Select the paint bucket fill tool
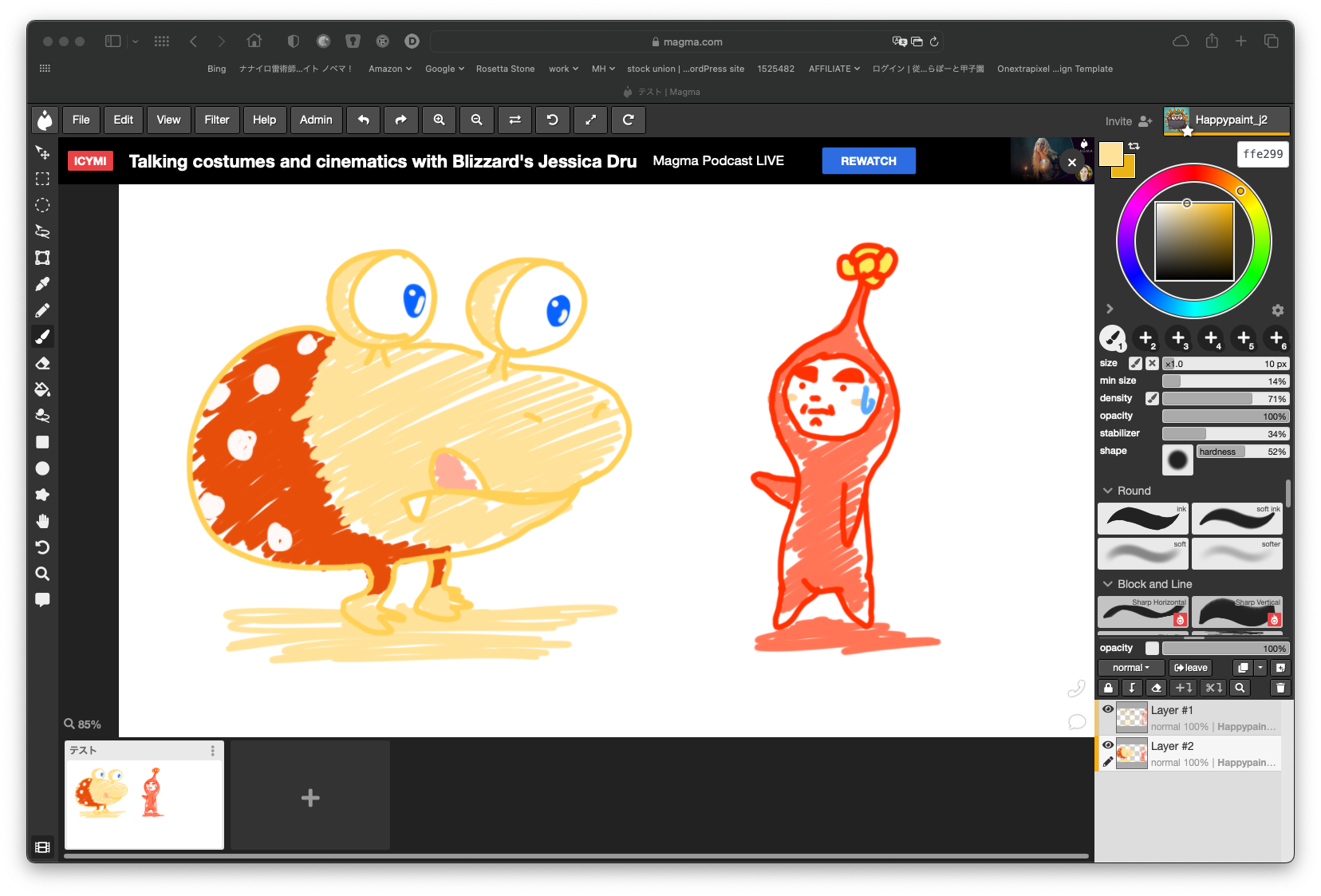 [42, 389]
